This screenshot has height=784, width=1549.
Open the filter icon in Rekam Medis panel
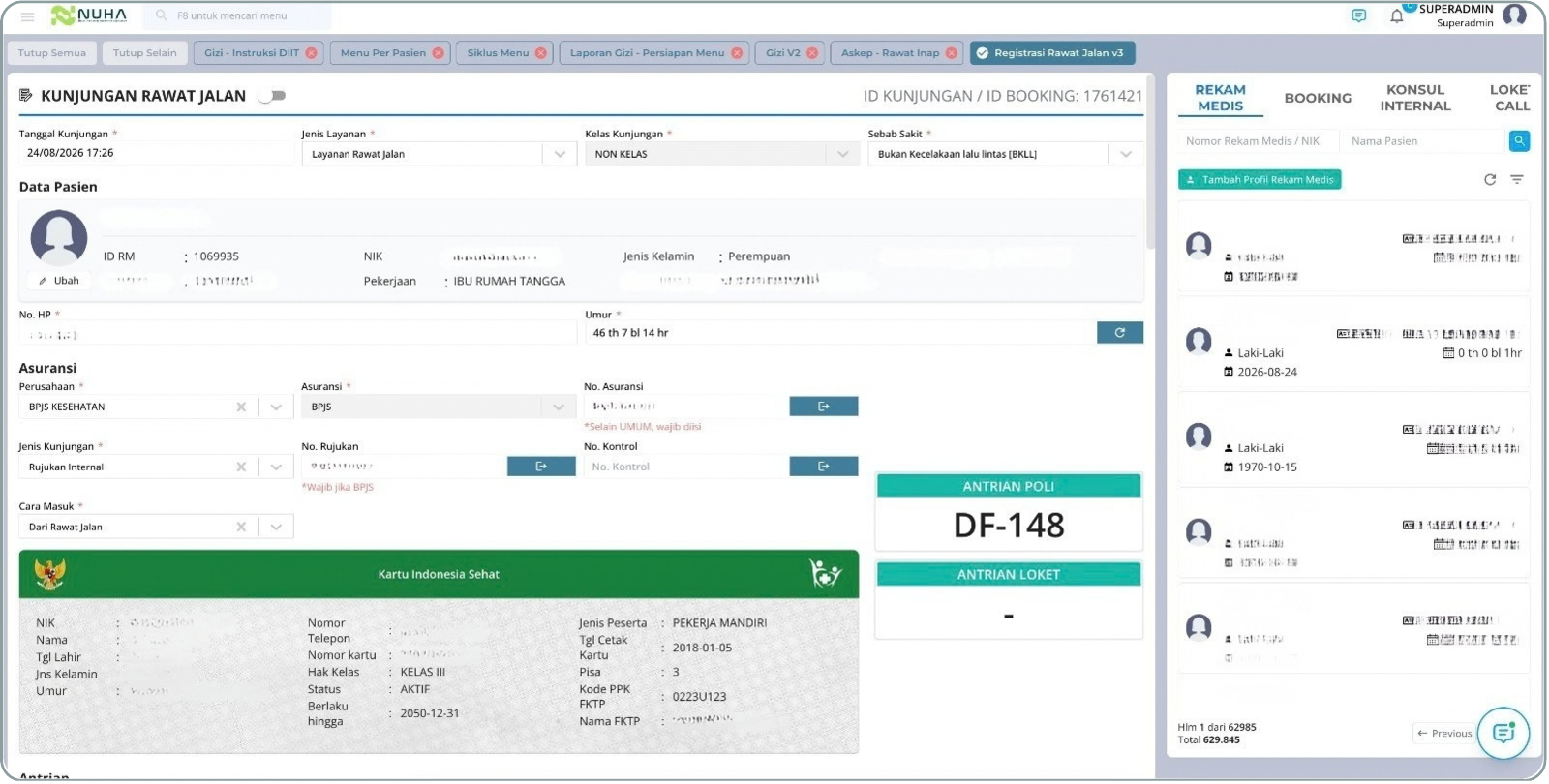(x=1517, y=180)
